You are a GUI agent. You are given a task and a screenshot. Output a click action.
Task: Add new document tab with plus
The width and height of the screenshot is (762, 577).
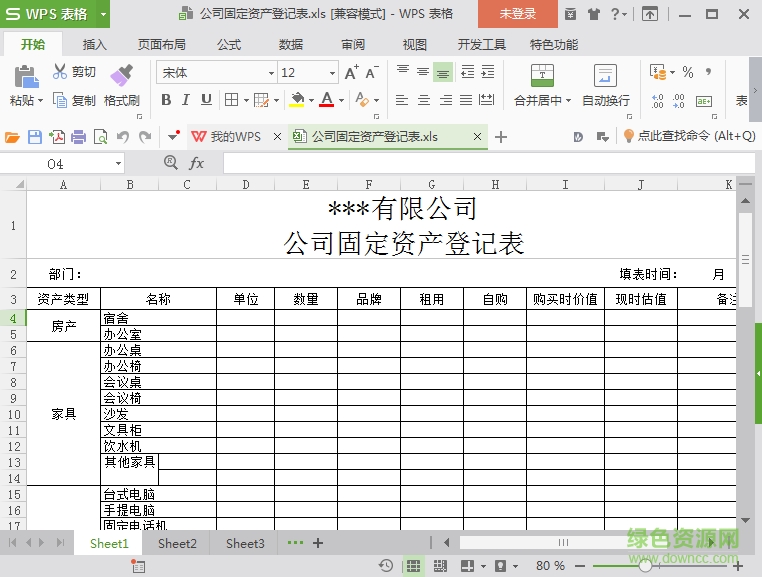click(501, 137)
